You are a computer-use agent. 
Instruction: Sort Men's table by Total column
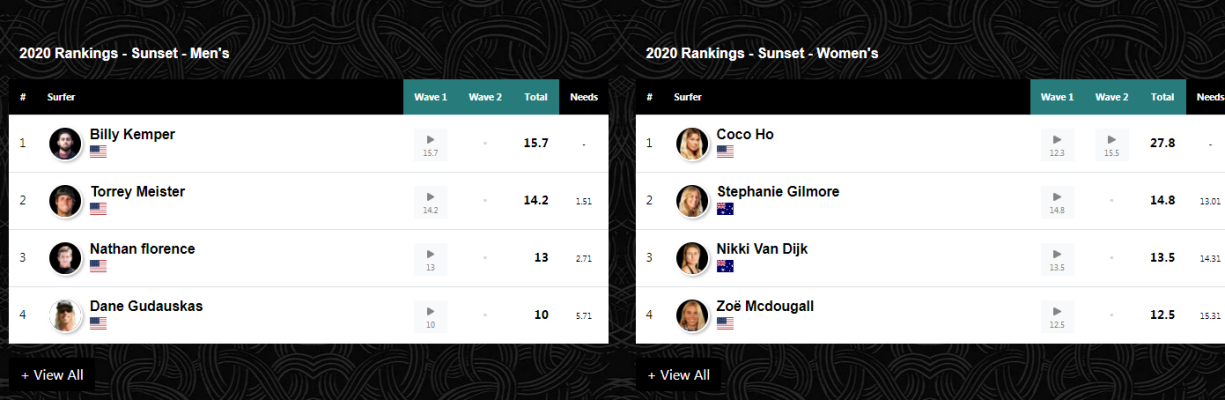coord(536,97)
